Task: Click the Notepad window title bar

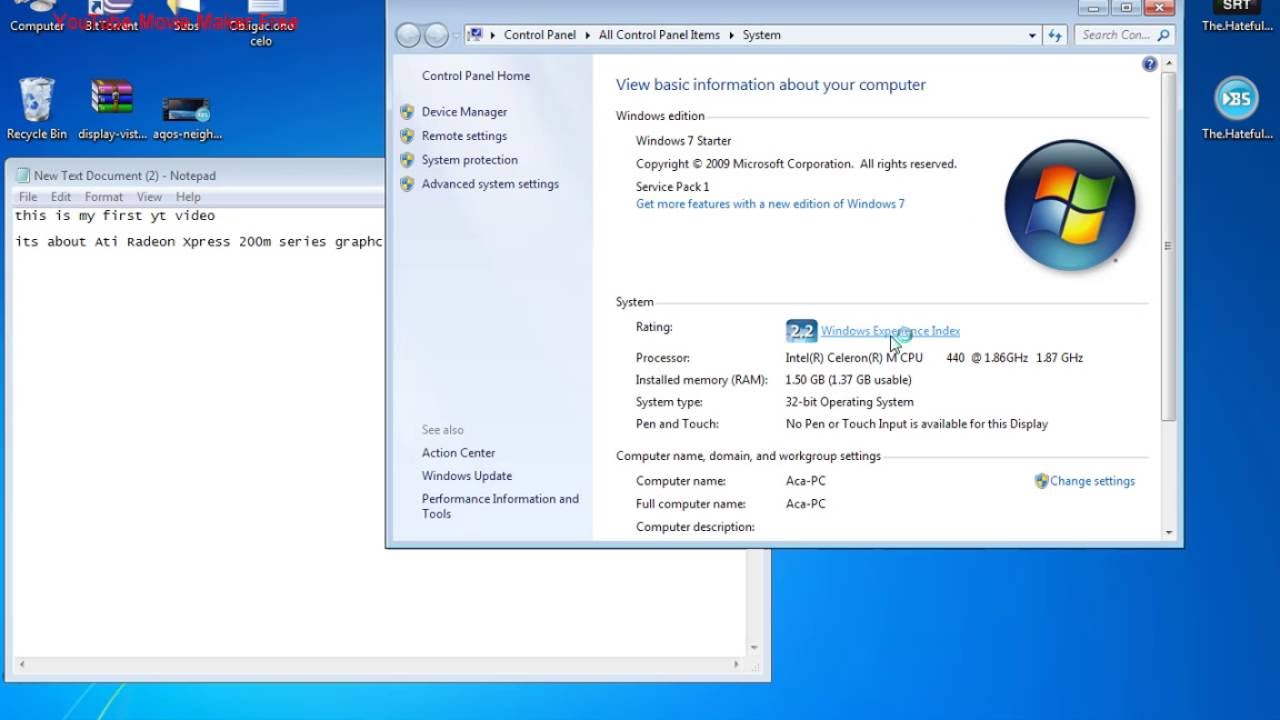Action: 197,175
